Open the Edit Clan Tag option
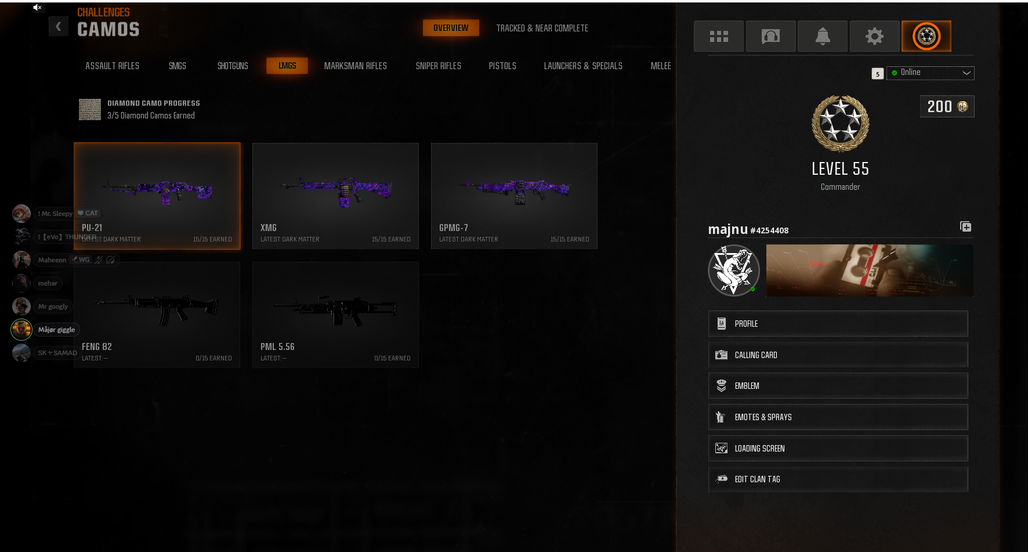Image resolution: width=1028 pixels, height=552 pixels. pos(838,479)
